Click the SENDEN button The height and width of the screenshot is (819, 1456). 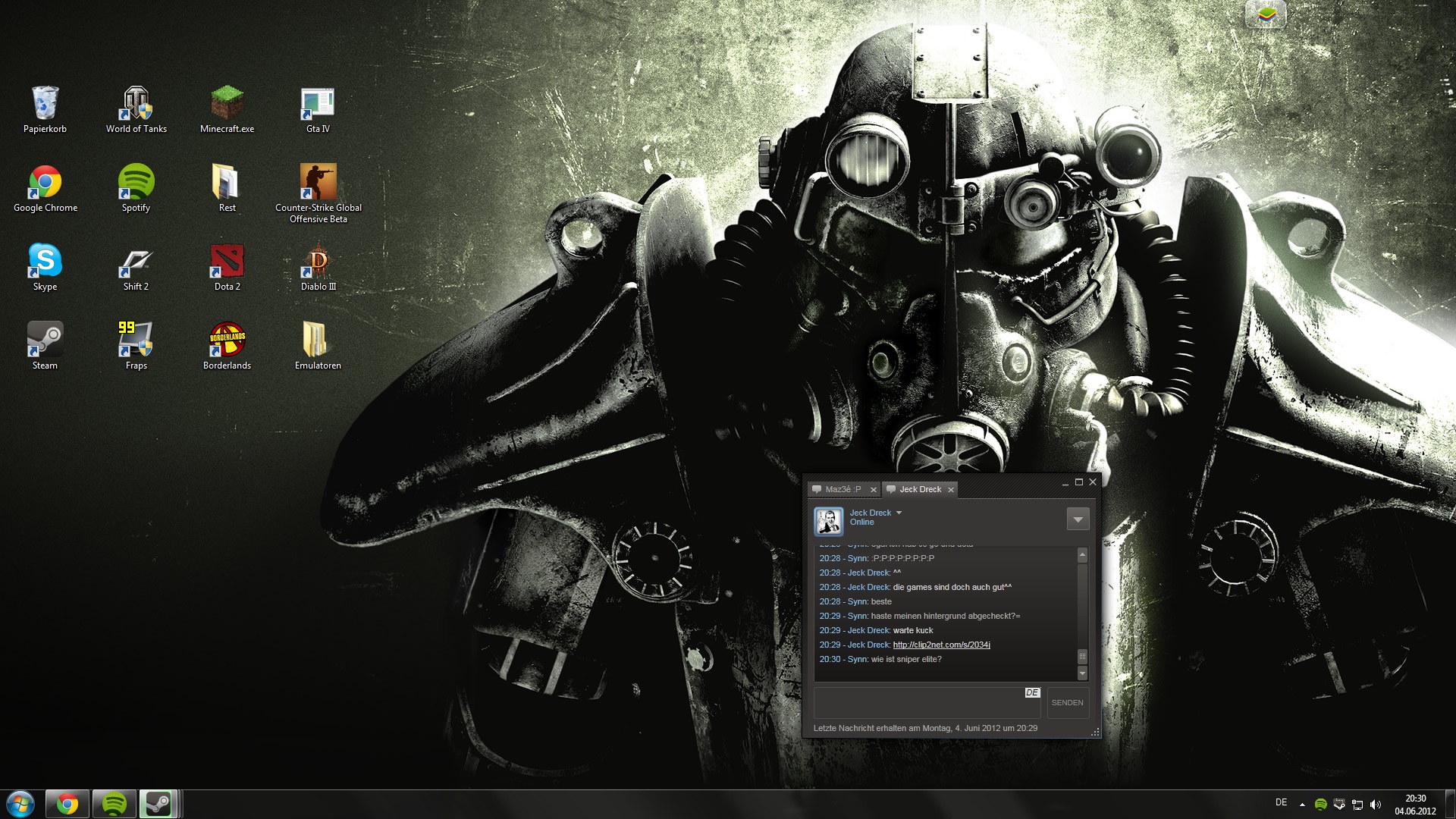point(1067,703)
